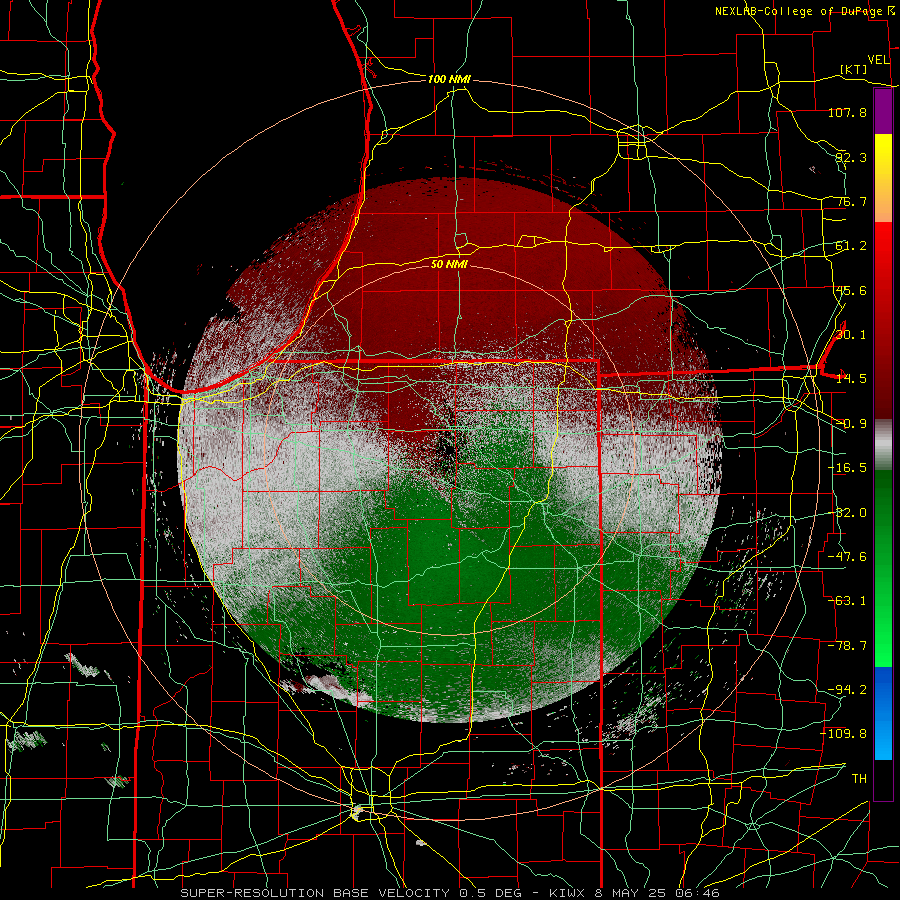
Task: Select the -63.1 legend value
Action: [x=847, y=601]
